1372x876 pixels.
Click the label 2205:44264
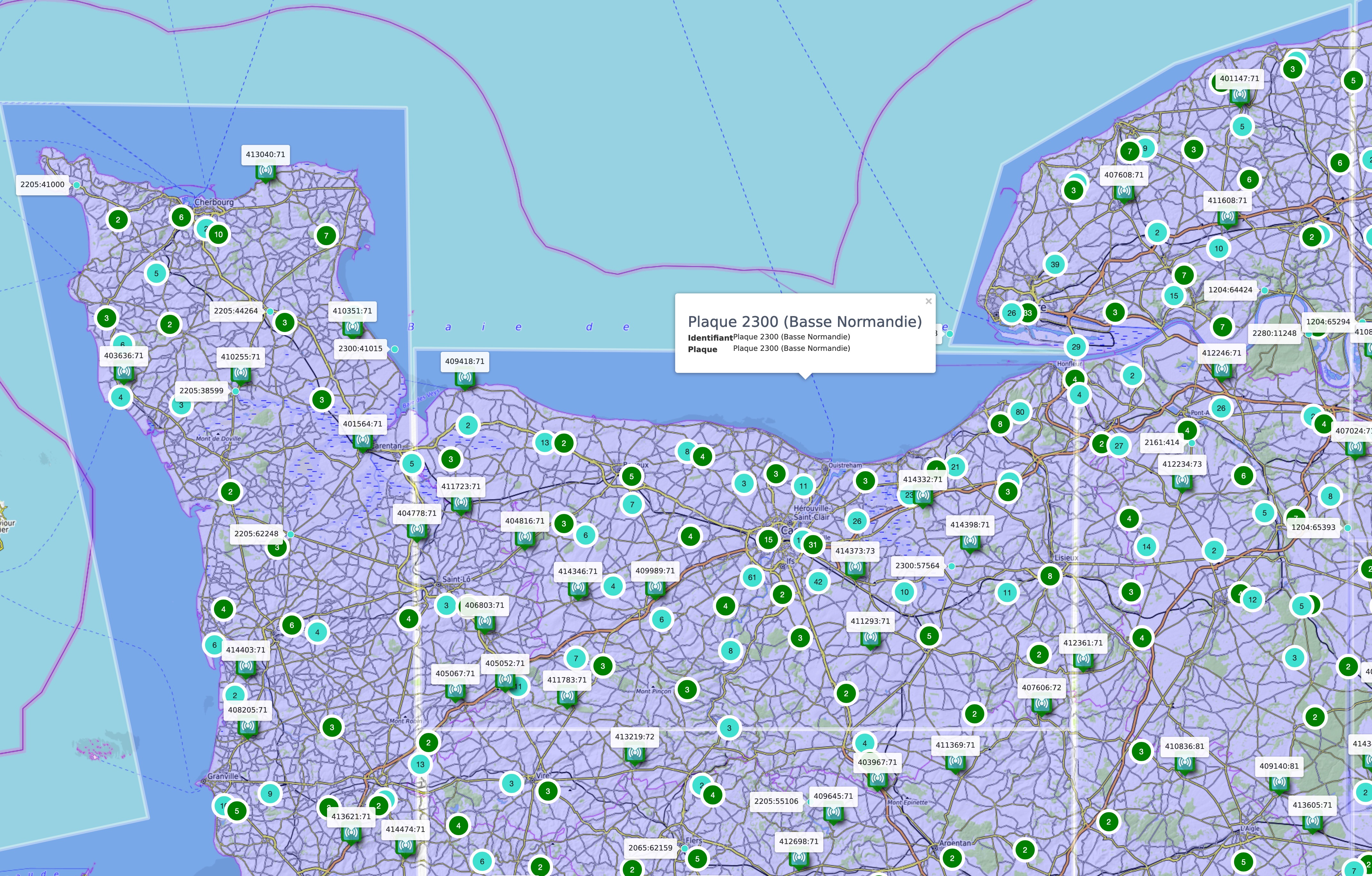pos(236,311)
